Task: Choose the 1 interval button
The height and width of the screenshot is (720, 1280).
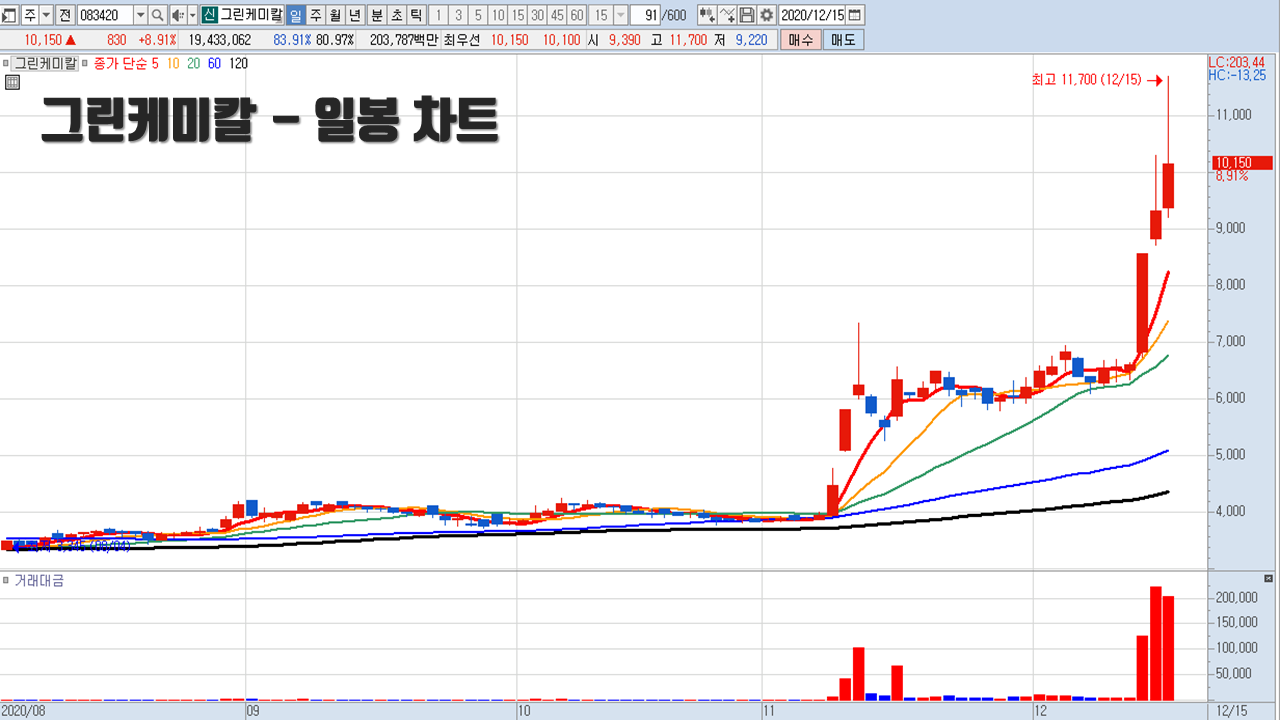Action: tap(438, 15)
